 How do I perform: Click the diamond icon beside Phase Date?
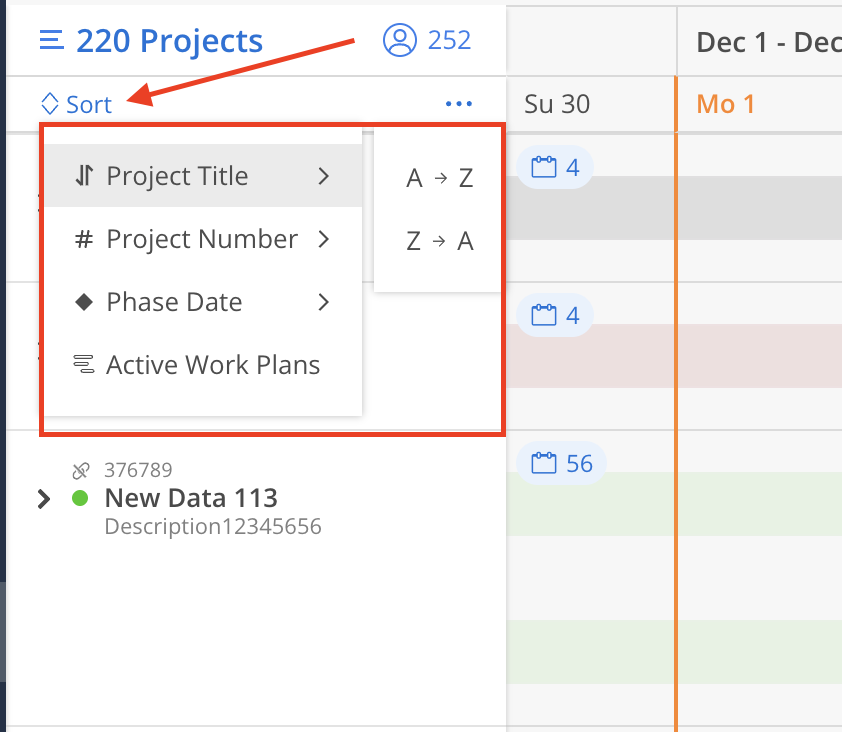tap(85, 302)
